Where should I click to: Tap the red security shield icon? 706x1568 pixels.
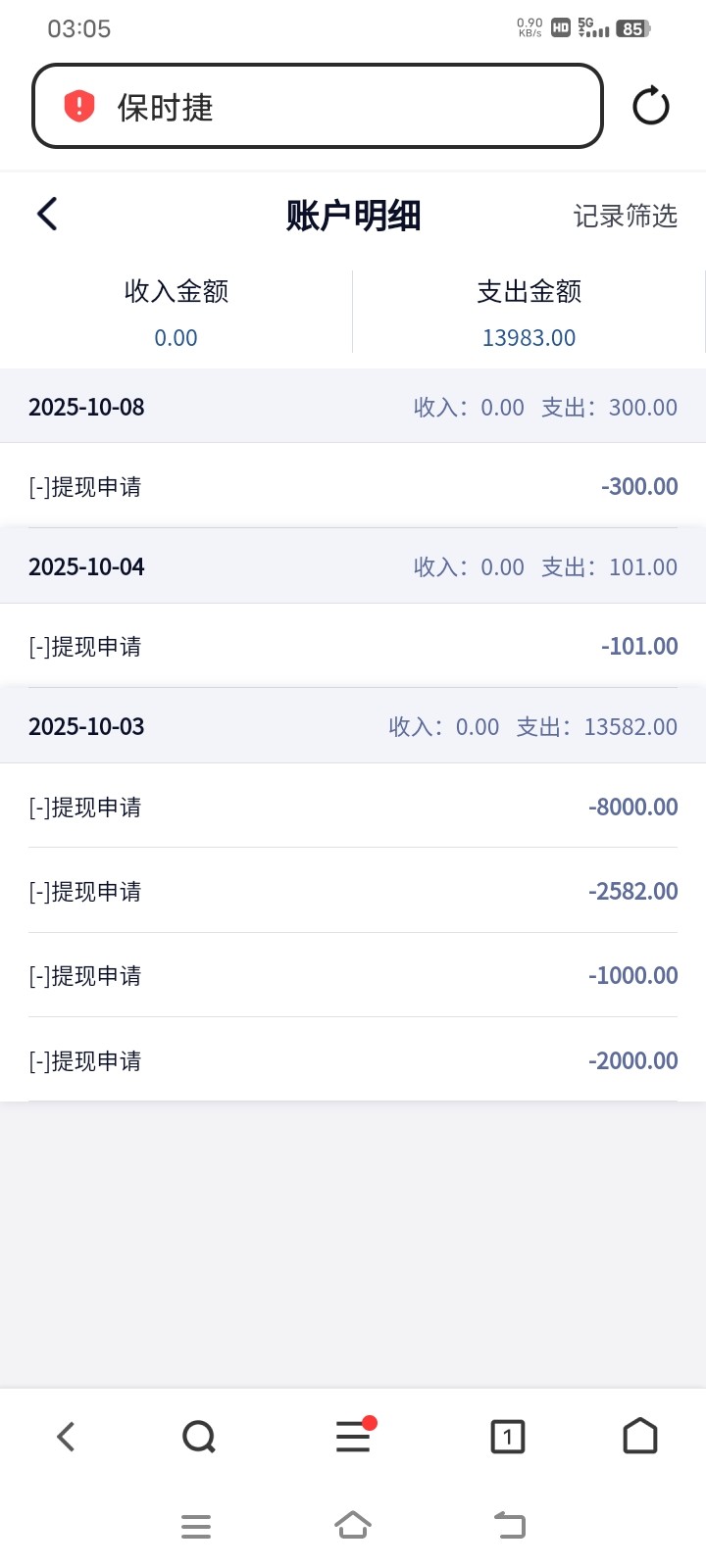[x=79, y=106]
